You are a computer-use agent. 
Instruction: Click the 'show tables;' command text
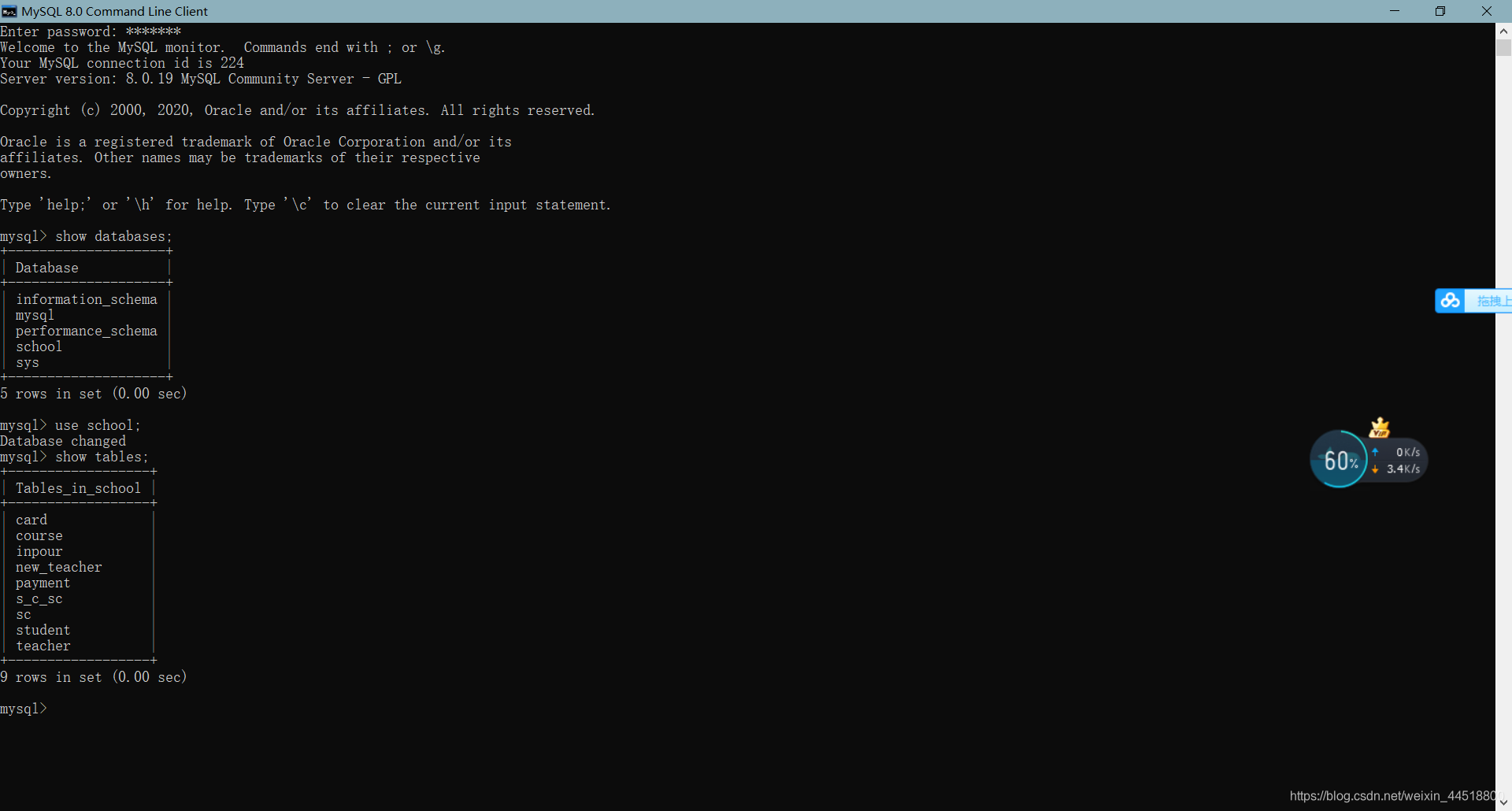pos(102,457)
